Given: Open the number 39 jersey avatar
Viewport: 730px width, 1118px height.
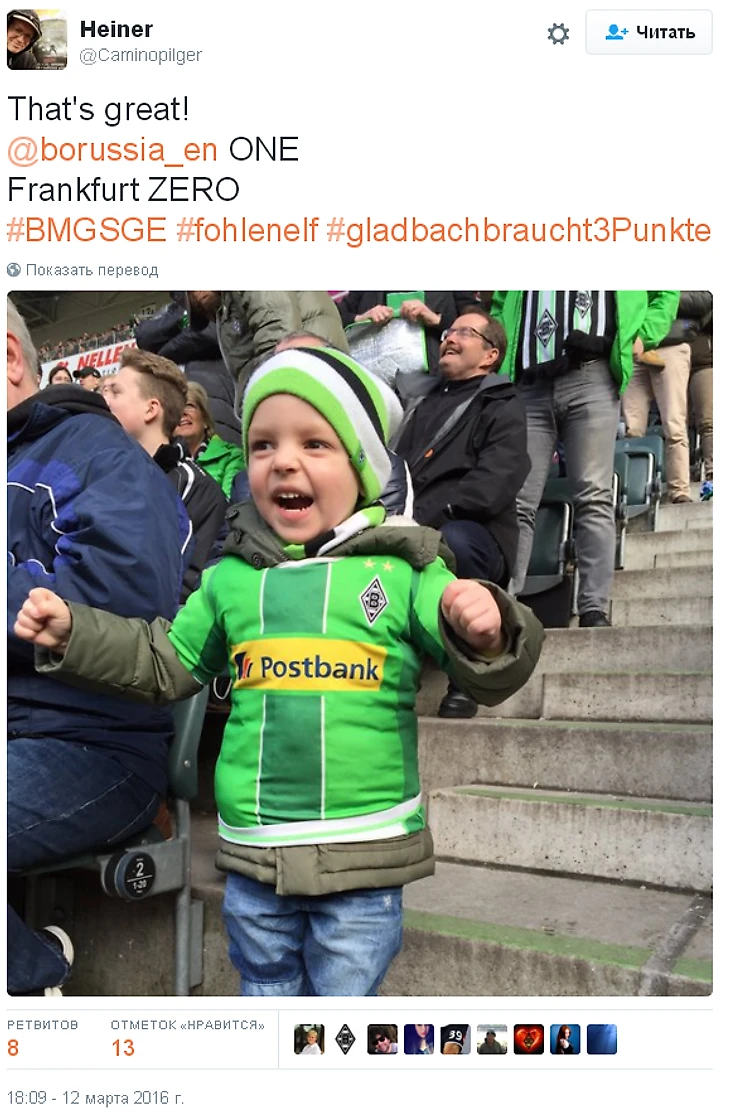Looking at the screenshot, I should coord(456,1040).
